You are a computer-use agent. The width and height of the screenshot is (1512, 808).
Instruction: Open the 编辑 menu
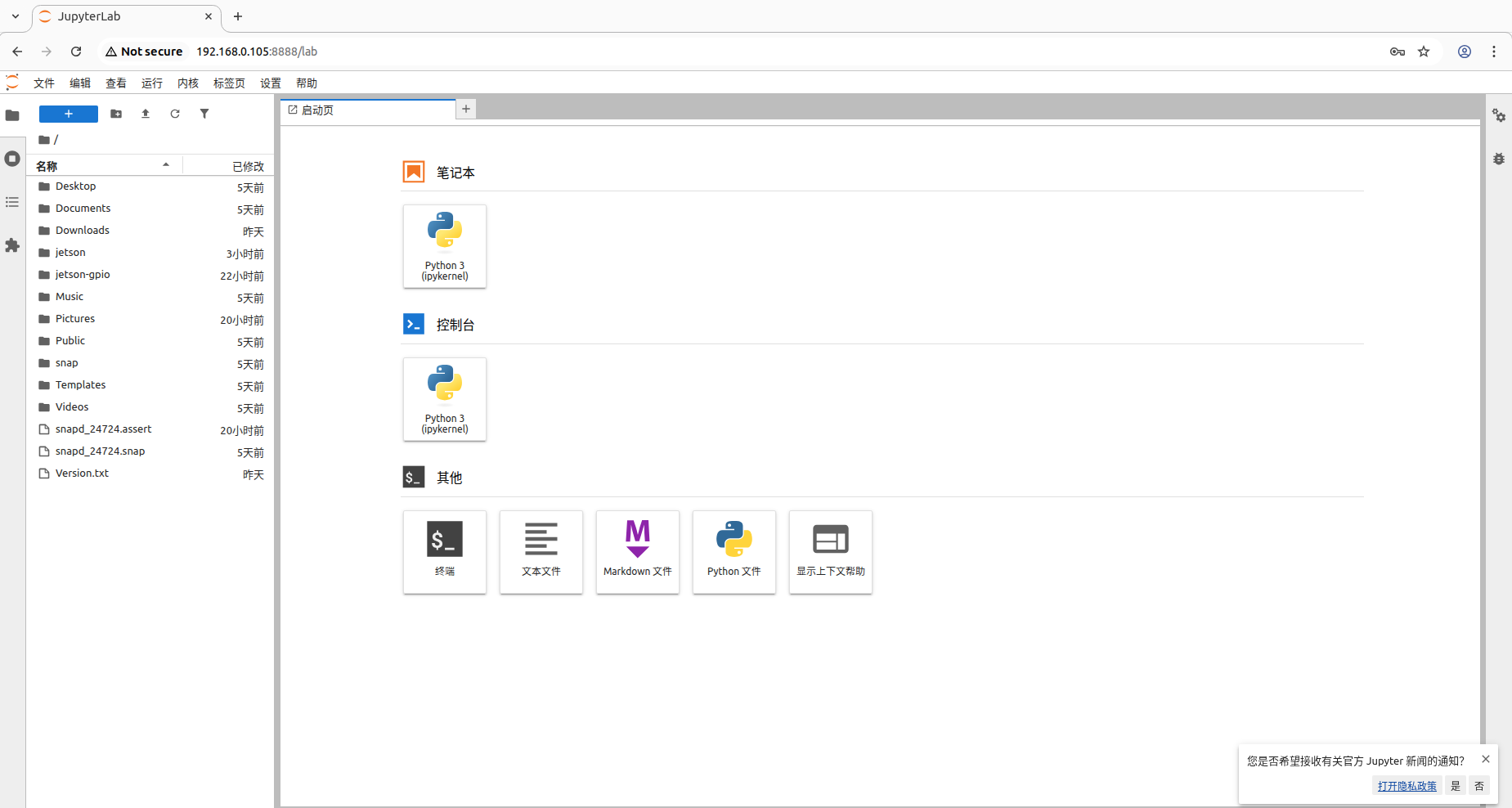click(x=80, y=83)
